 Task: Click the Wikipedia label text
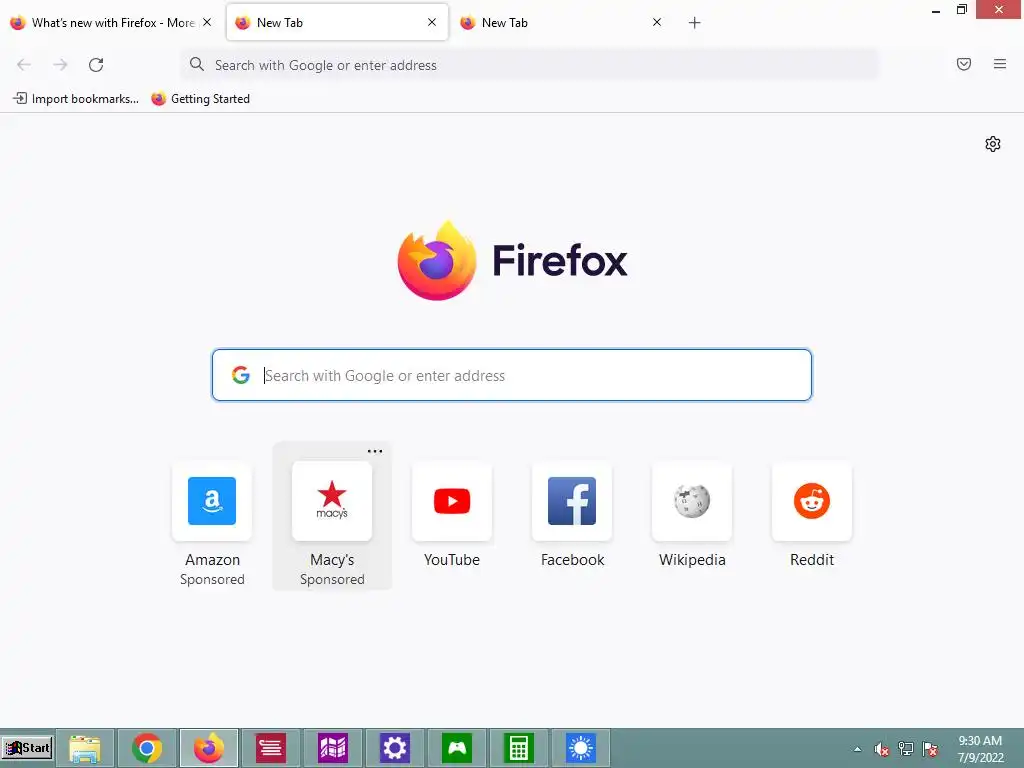(x=692, y=560)
